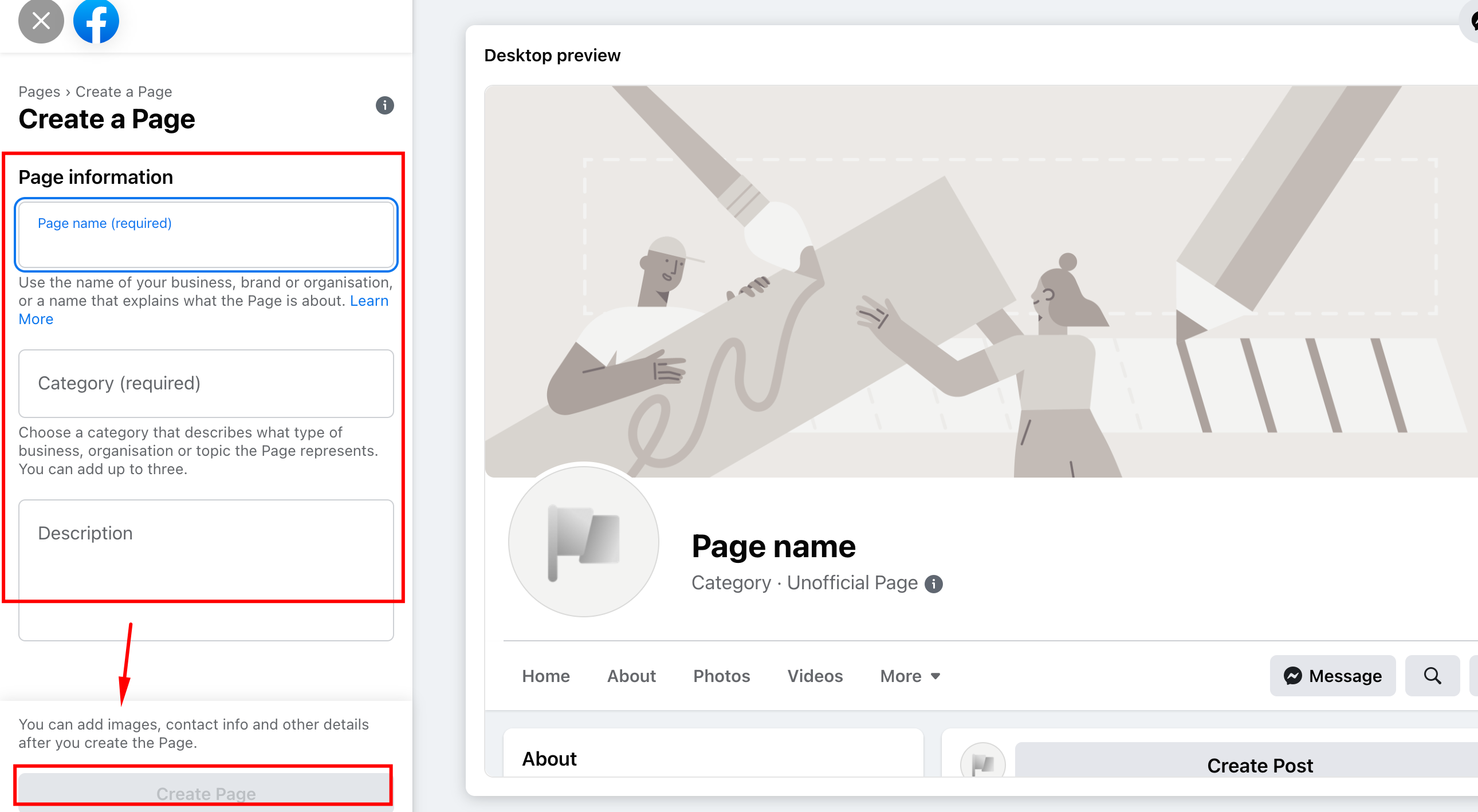The width and height of the screenshot is (1478, 812).
Task: Follow the Learn More link
Action: click(x=203, y=310)
